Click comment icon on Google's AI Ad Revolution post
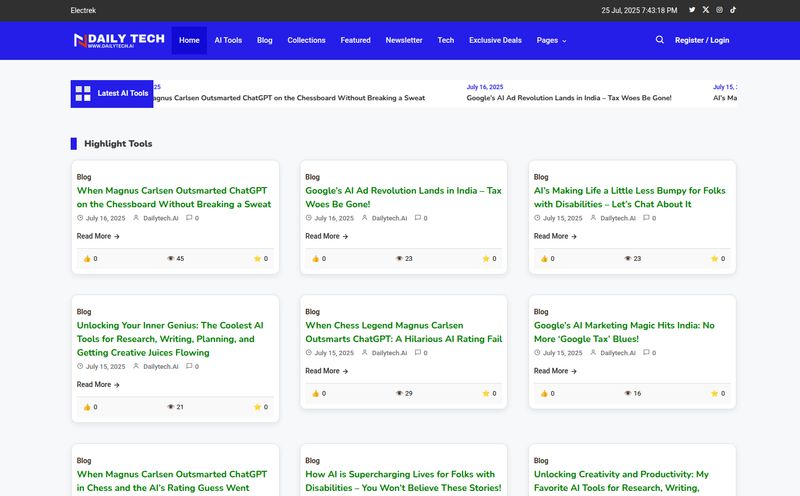This screenshot has height=496, width=800. (417, 218)
